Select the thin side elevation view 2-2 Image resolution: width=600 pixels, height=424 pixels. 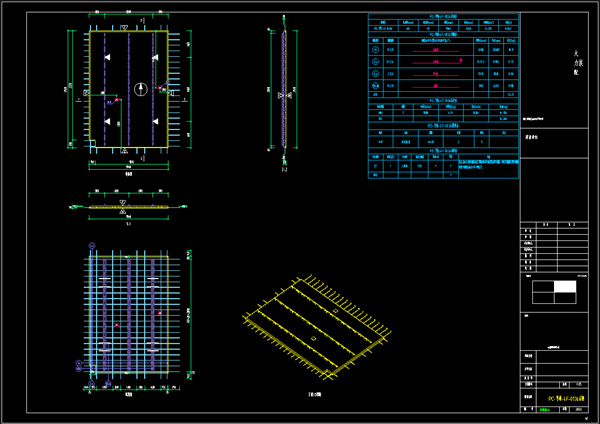pyautogui.click(x=284, y=90)
